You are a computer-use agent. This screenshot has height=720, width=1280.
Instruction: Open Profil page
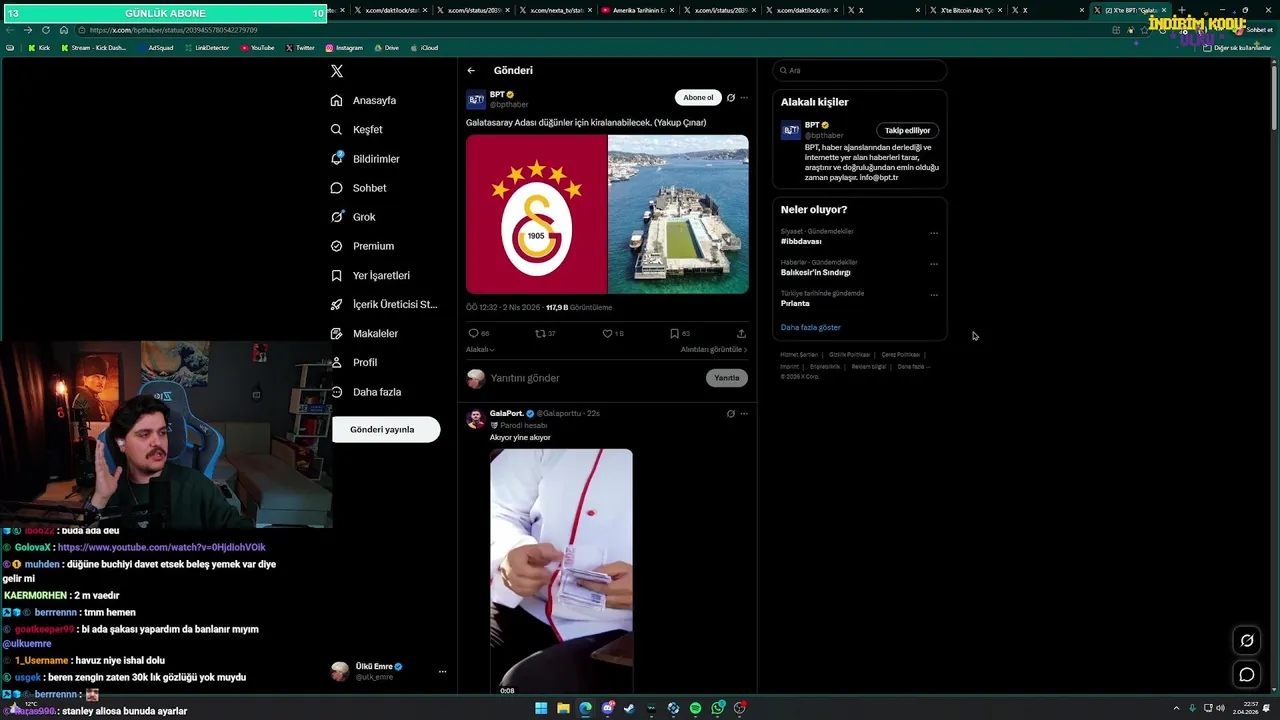354,362
